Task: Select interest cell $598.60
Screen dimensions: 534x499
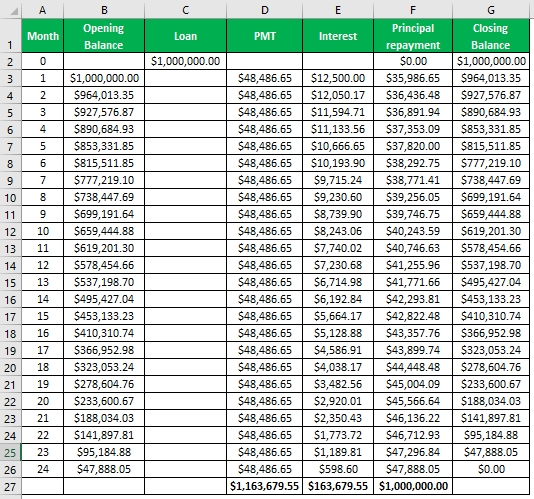Action: pos(338,469)
